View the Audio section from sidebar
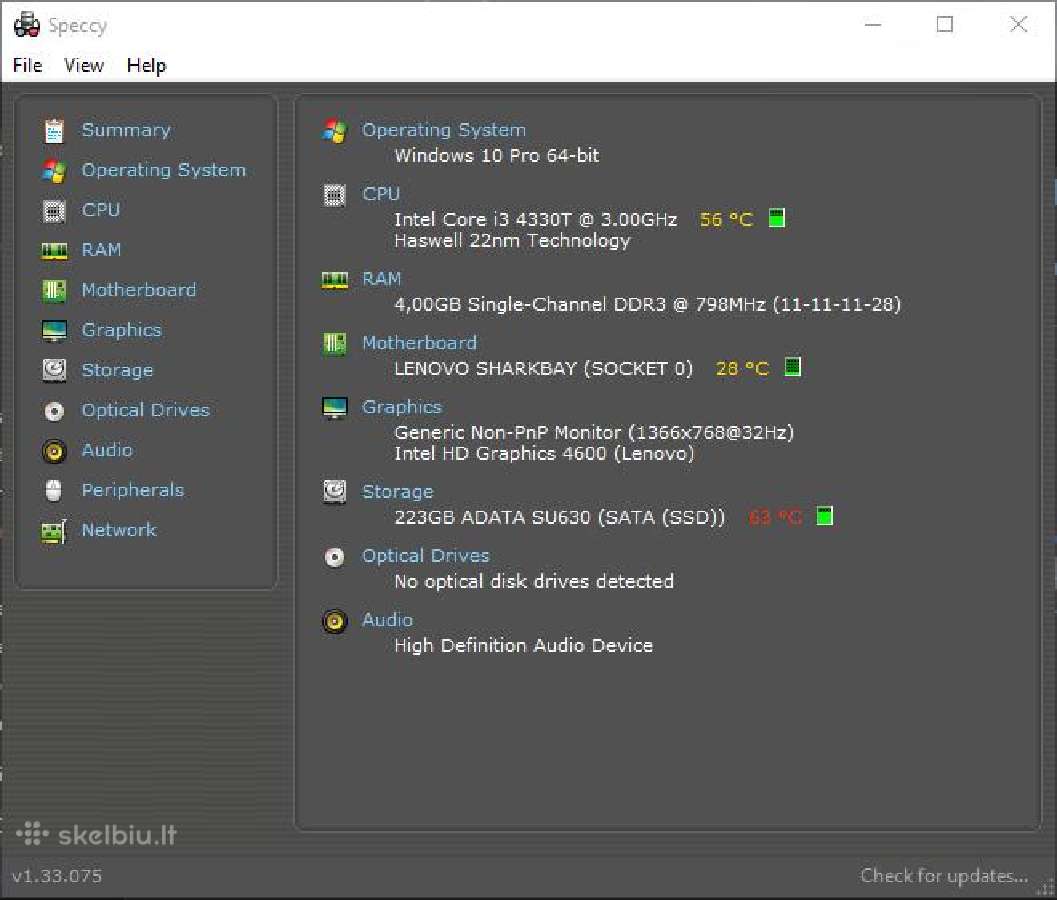Viewport: 1057px width, 900px height. (107, 450)
